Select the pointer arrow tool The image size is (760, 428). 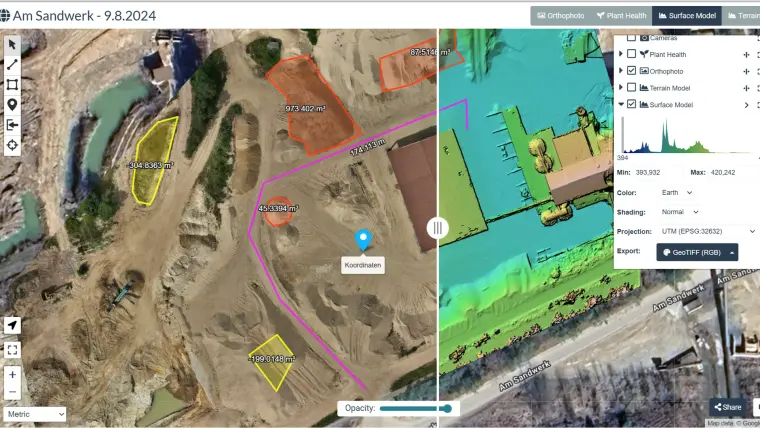click(x=12, y=45)
